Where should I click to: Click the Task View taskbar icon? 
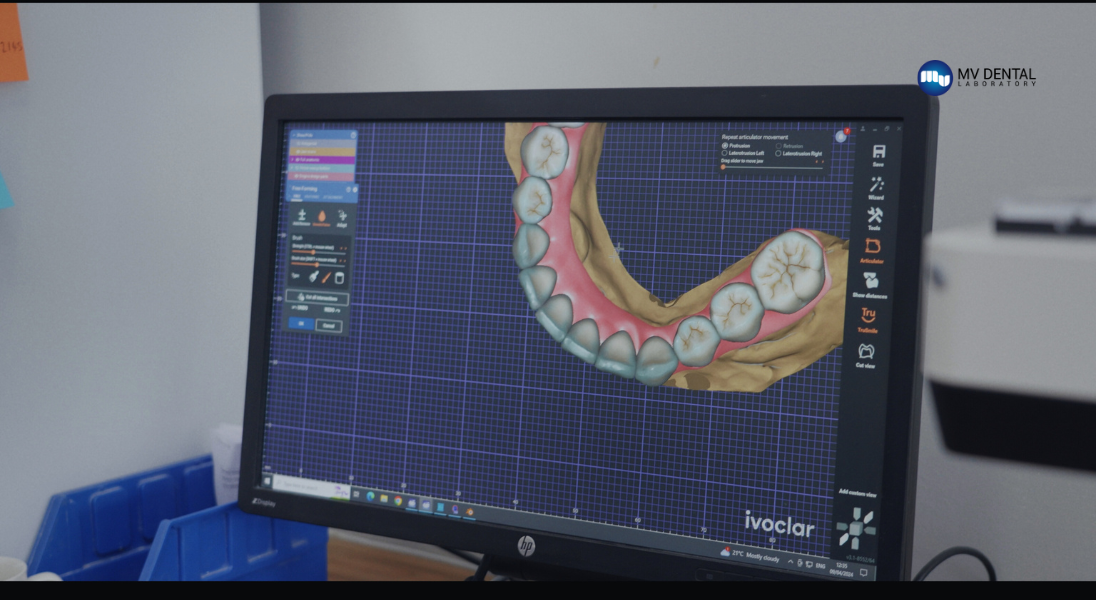356,494
